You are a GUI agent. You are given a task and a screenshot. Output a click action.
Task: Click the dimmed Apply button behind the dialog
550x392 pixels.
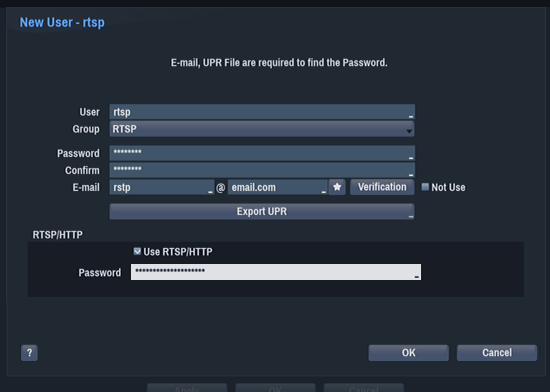coord(187,388)
